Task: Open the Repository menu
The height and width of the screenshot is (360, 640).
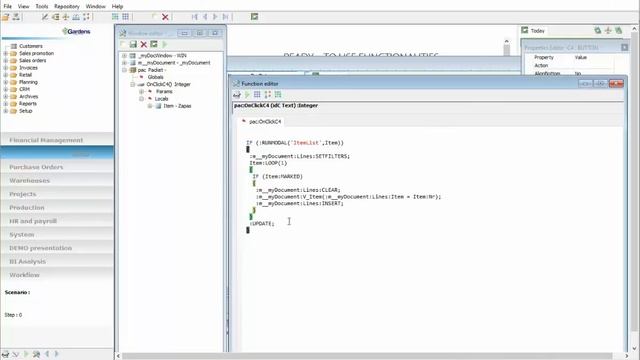Action: point(67,6)
